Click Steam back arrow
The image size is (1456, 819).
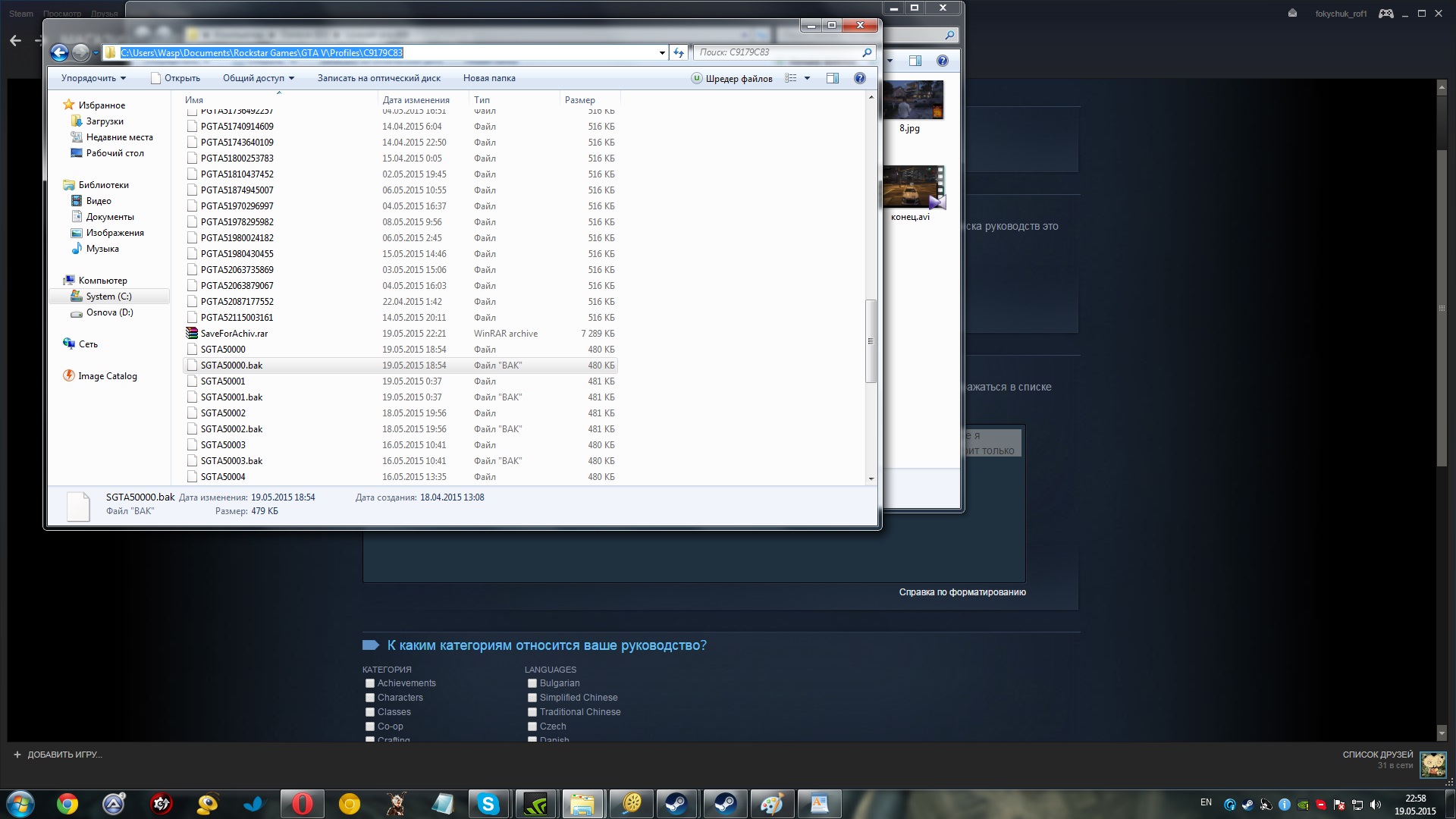click(15, 41)
